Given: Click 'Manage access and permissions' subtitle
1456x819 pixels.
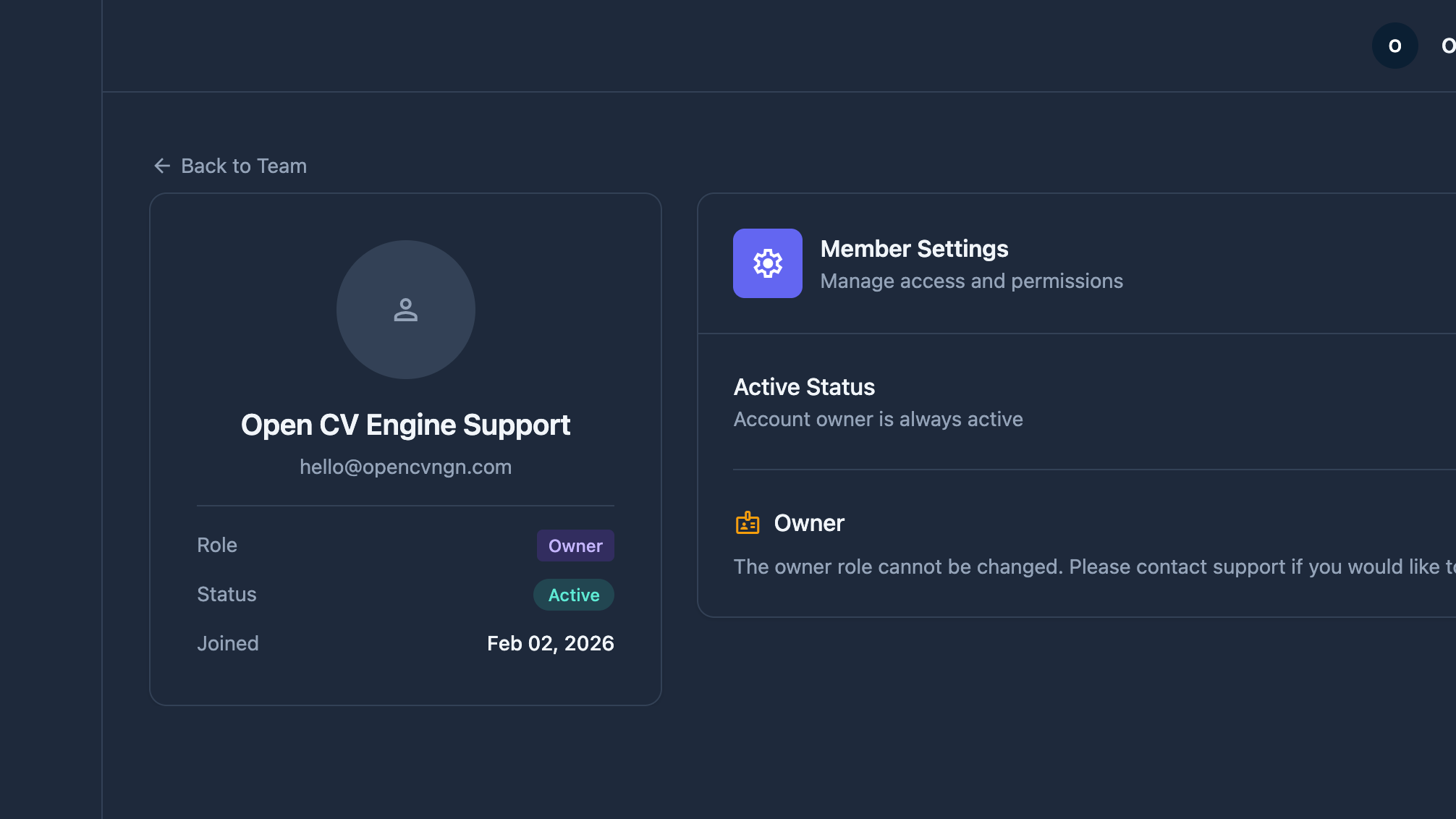Looking at the screenshot, I should [971, 281].
